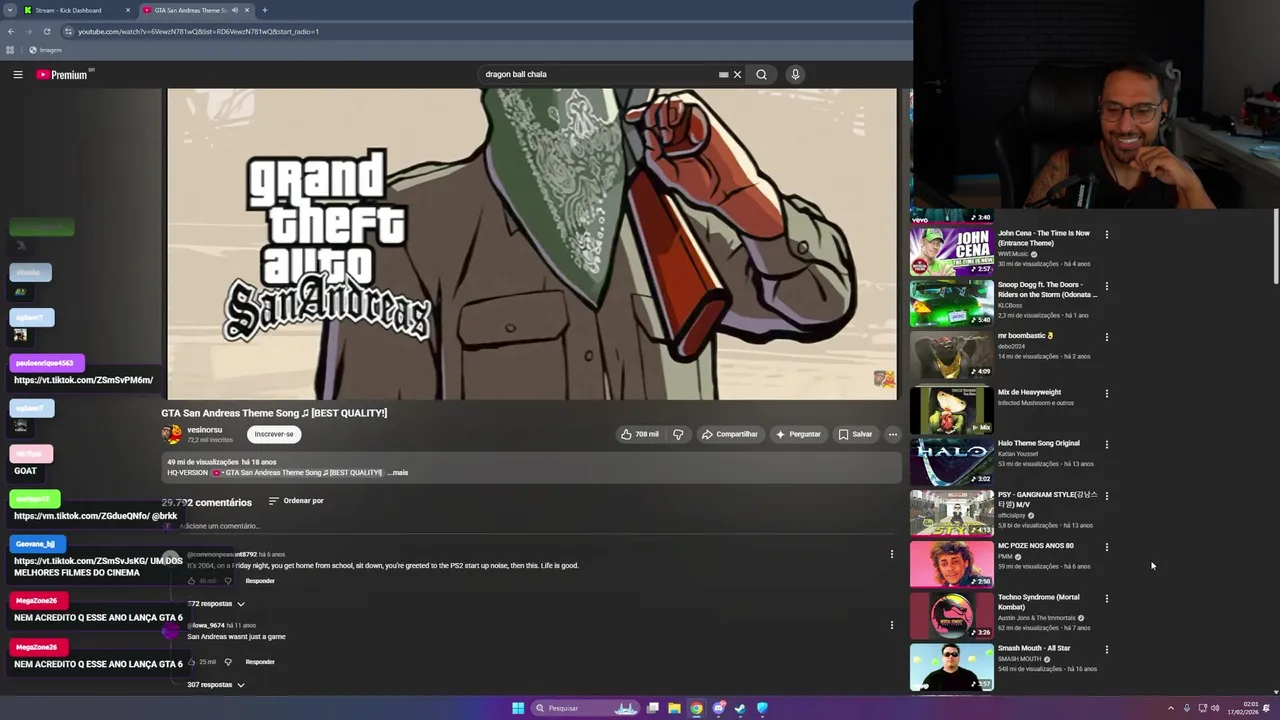Open File Explorer from taskbar

[674, 708]
